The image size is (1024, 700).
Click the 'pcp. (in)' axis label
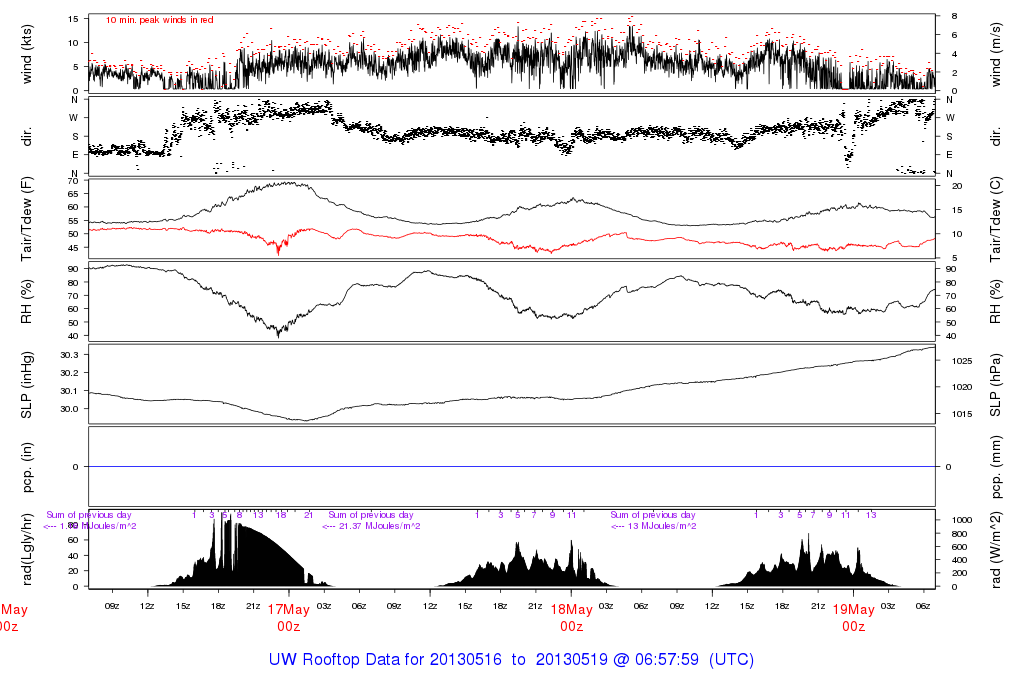[27, 467]
